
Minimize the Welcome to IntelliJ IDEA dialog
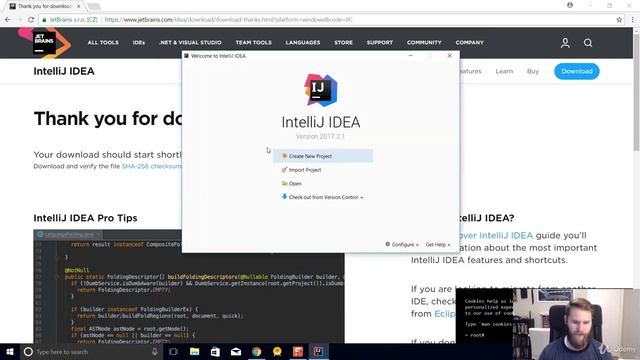pyautogui.click(x=411, y=56)
